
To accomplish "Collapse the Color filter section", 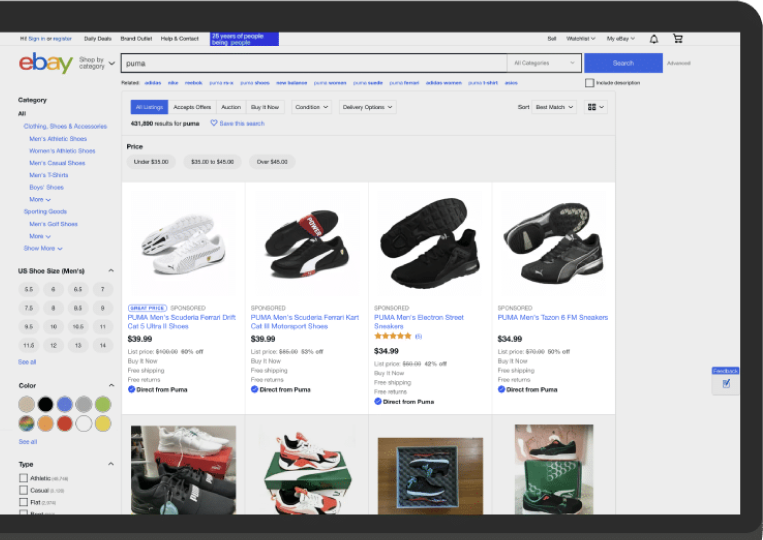I will pos(111,385).
